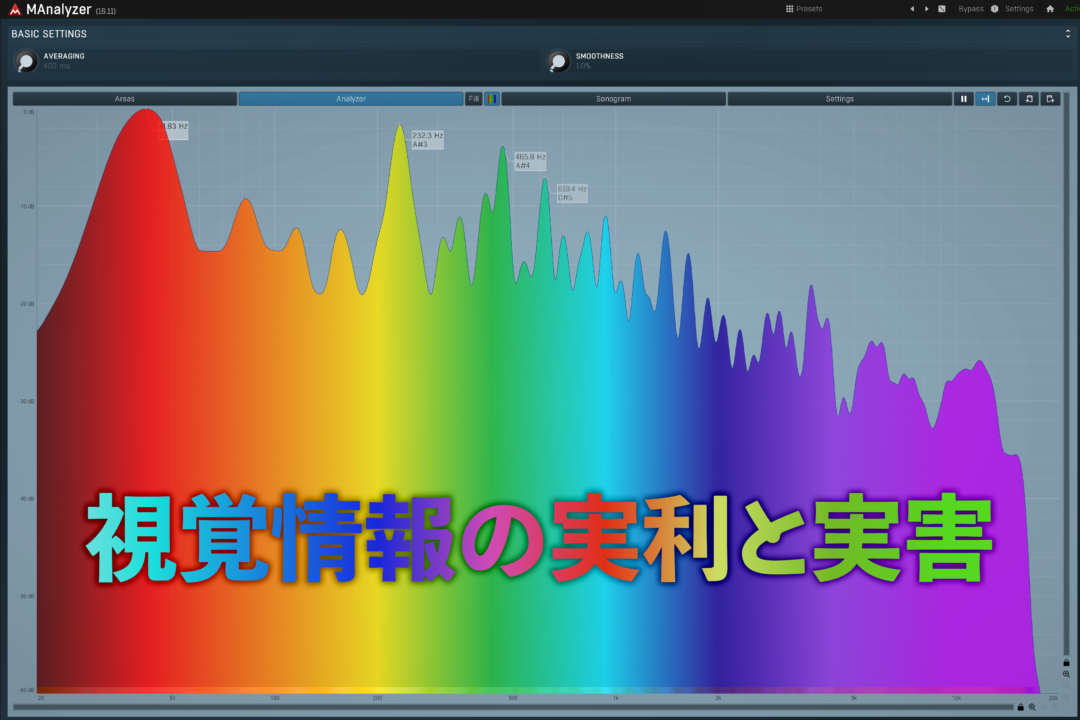Click the rightmost export icon in analyzer toolbar
Viewport: 1080px width, 720px height.
click(1049, 99)
